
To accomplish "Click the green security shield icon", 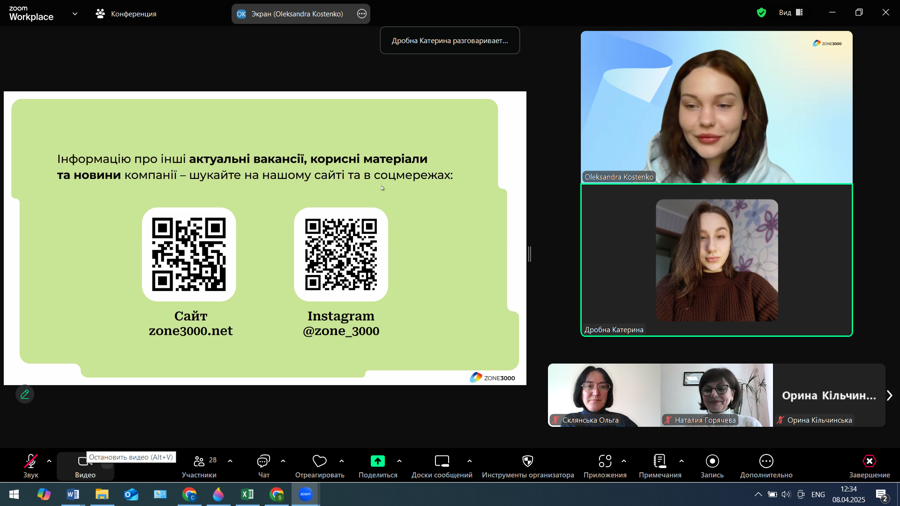I will [762, 13].
